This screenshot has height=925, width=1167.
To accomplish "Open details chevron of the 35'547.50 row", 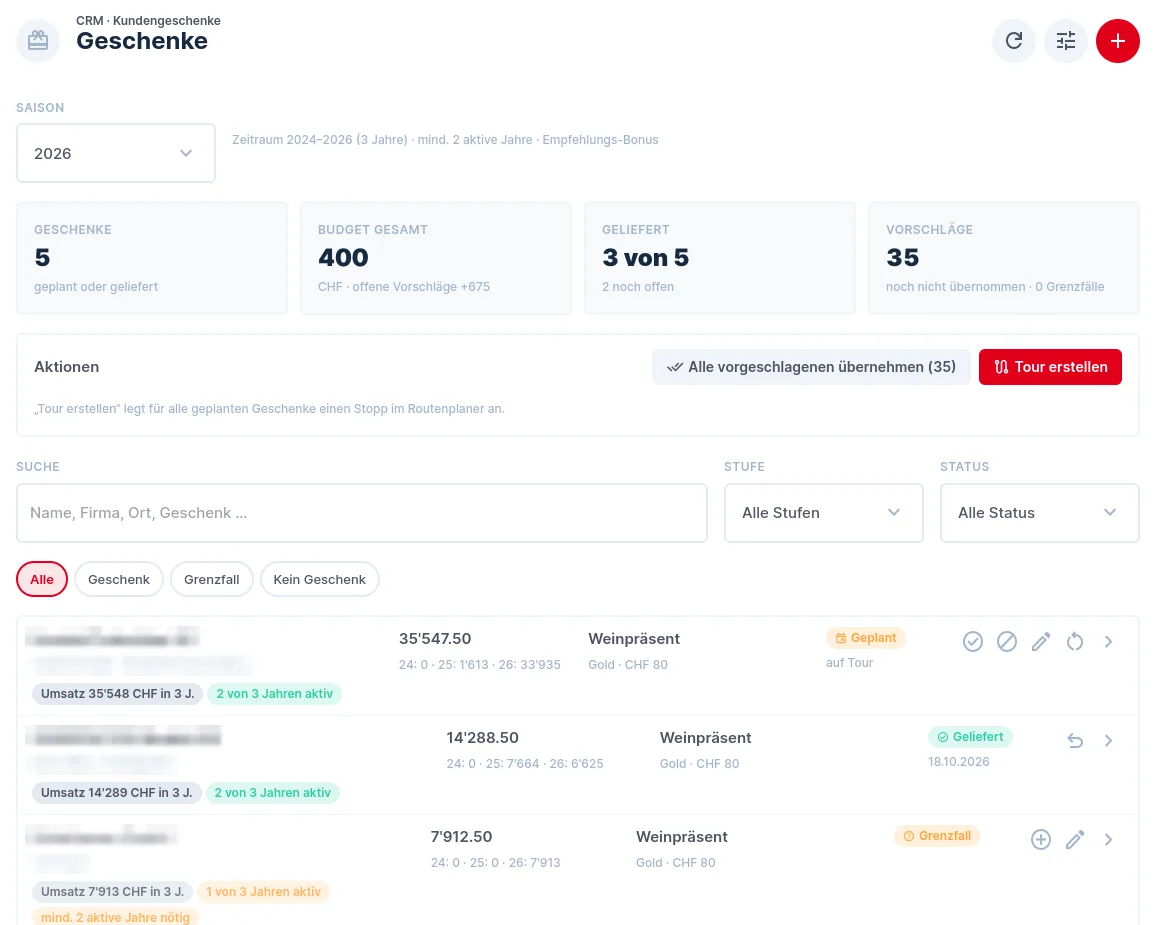I will [x=1108, y=641].
